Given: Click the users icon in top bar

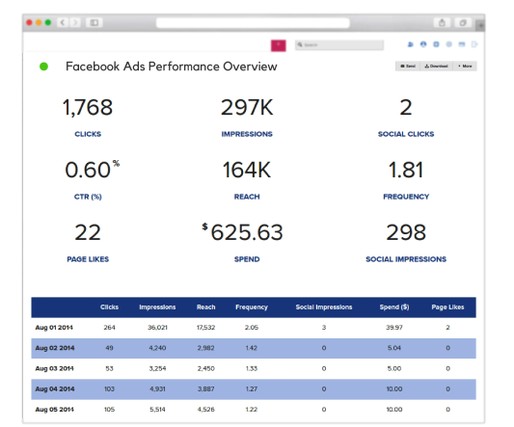Looking at the screenshot, I should pos(410,44).
